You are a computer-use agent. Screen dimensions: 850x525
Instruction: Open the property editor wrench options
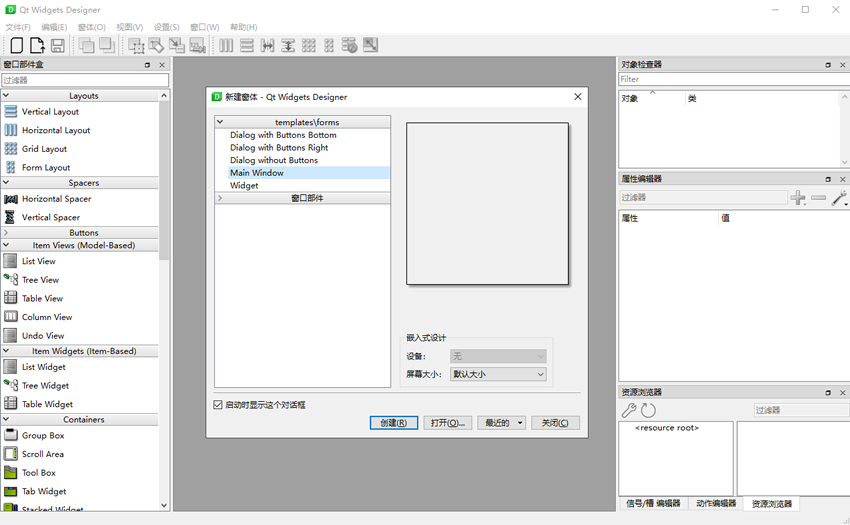[839, 198]
